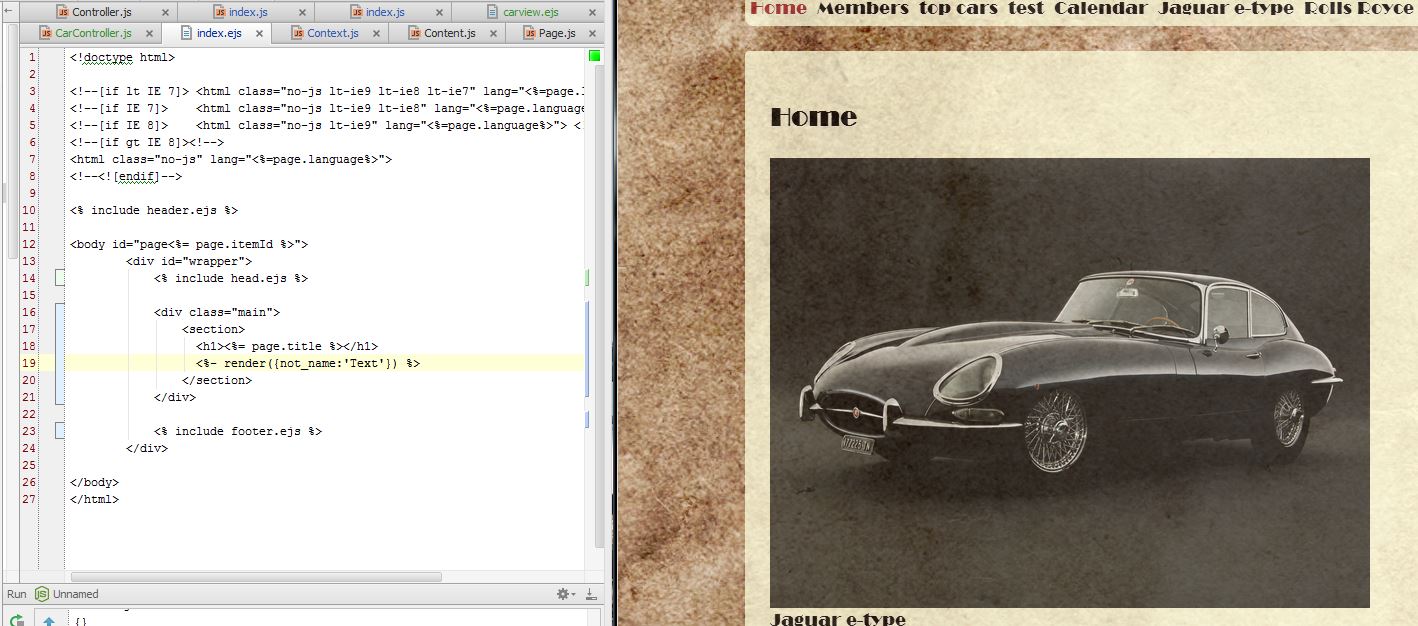Click the Run panel label
The height and width of the screenshot is (626, 1418).
point(16,594)
